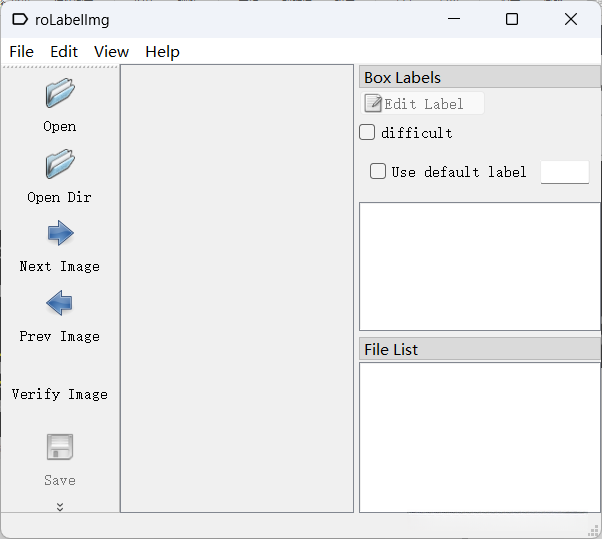Viewport: 602px width, 539px height.
Task: Enable the difficult checkbox
Action: pos(367,132)
